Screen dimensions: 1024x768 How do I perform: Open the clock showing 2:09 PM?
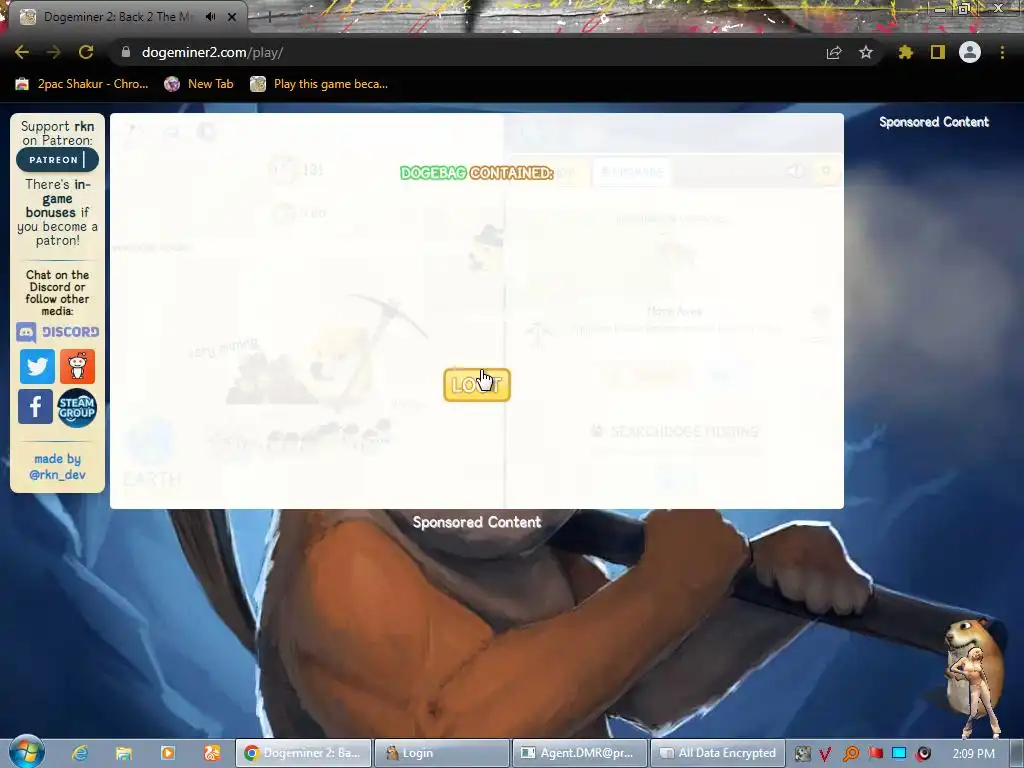[x=974, y=753]
